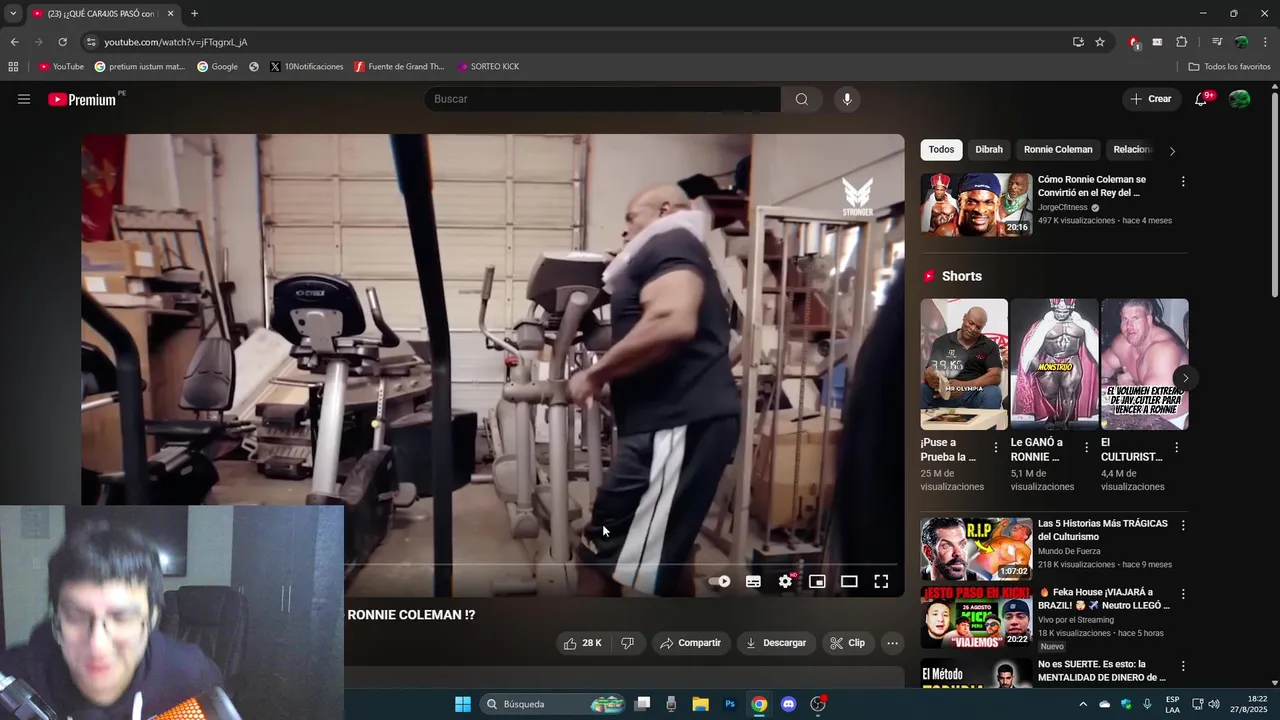The width and height of the screenshot is (1280, 720).
Task: Enable the miniplayer view
Action: 817,581
